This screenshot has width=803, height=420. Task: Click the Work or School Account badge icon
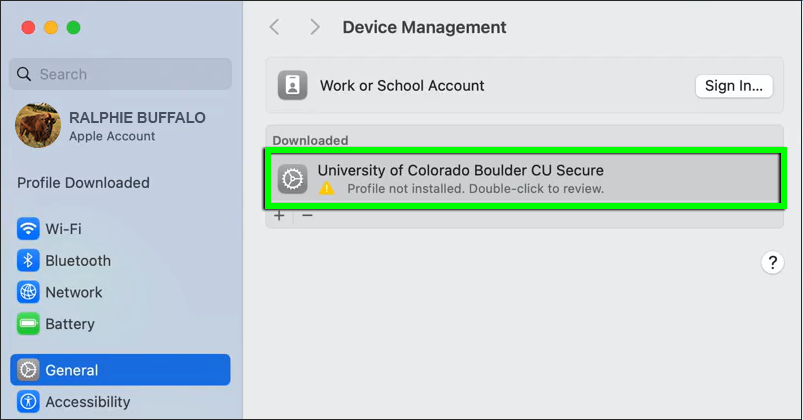(293, 86)
